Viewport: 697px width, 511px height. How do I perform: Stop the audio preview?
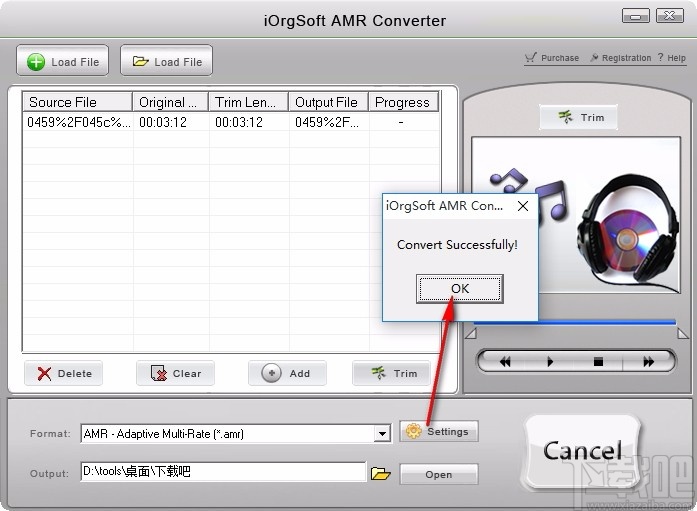pyautogui.click(x=598, y=362)
